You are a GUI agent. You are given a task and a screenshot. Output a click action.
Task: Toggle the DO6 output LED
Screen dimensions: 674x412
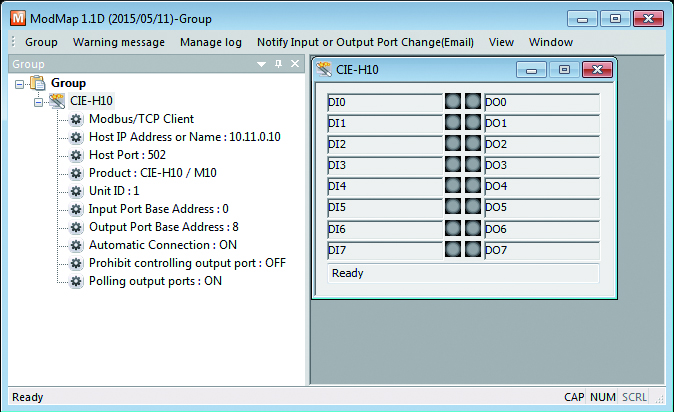(473, 228)
